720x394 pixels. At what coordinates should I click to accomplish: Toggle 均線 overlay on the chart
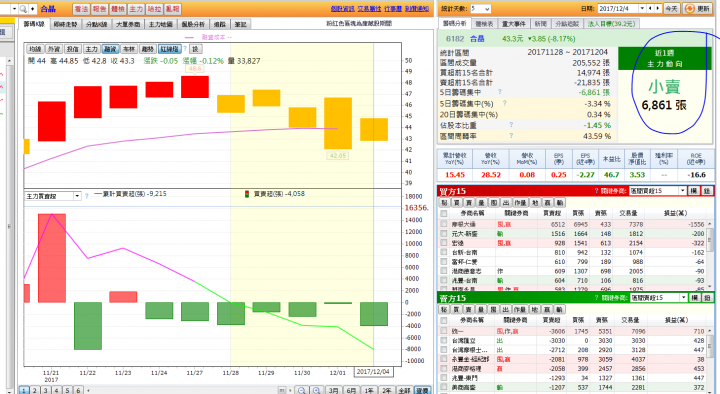tap(35, 49)
